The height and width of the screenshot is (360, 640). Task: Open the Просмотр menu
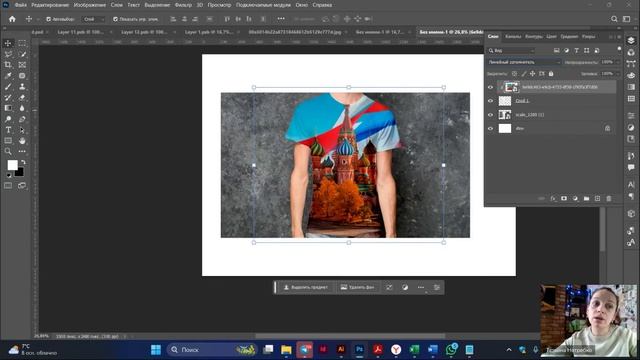click(219, 5)
